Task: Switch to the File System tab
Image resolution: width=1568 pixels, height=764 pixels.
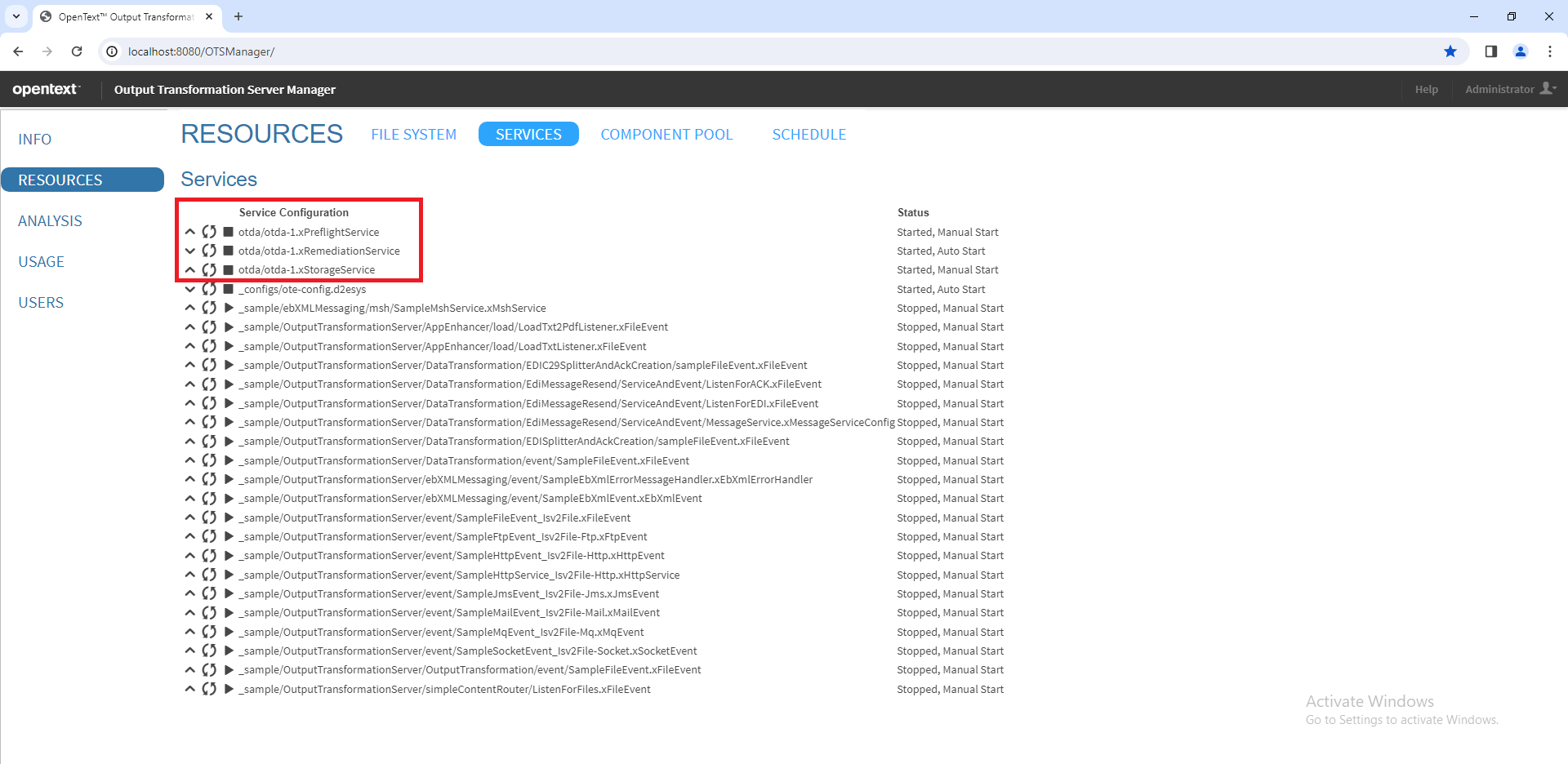Action: (413, 135)
